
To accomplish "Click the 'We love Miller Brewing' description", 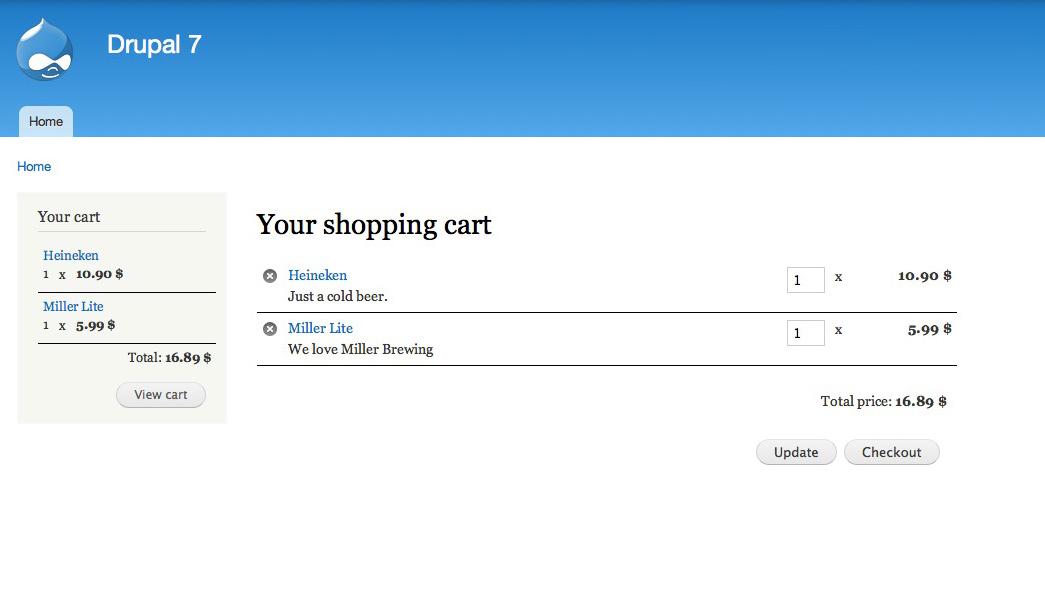I will click(x=361, y=349).
